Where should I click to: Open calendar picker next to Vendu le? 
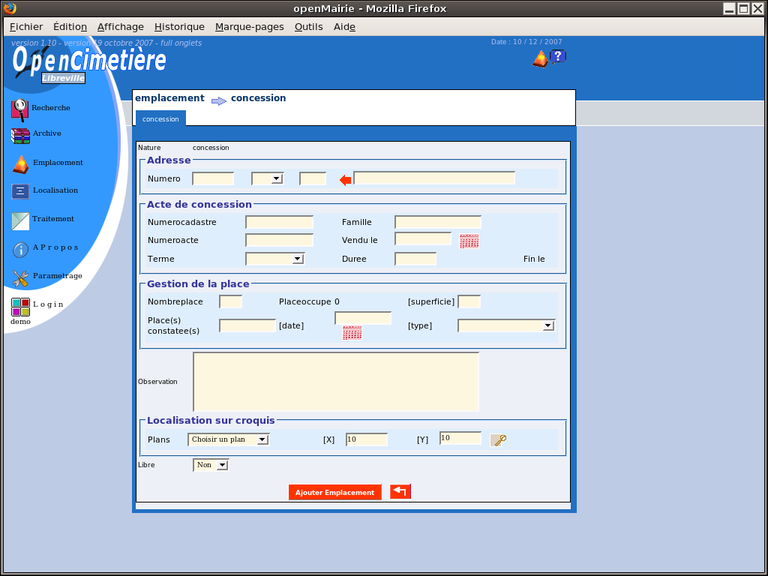(x=469, y=241)
